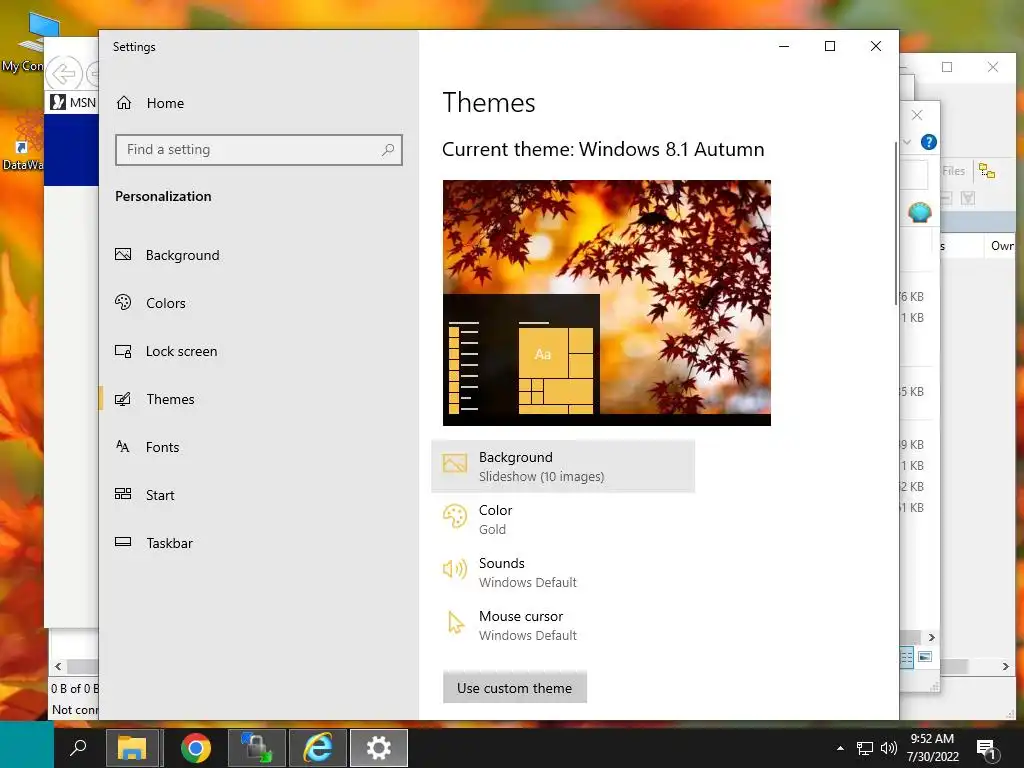Open the file transfer app with padlock icon in taskbar
1024x768 pixels.
(x=256, y=748)
